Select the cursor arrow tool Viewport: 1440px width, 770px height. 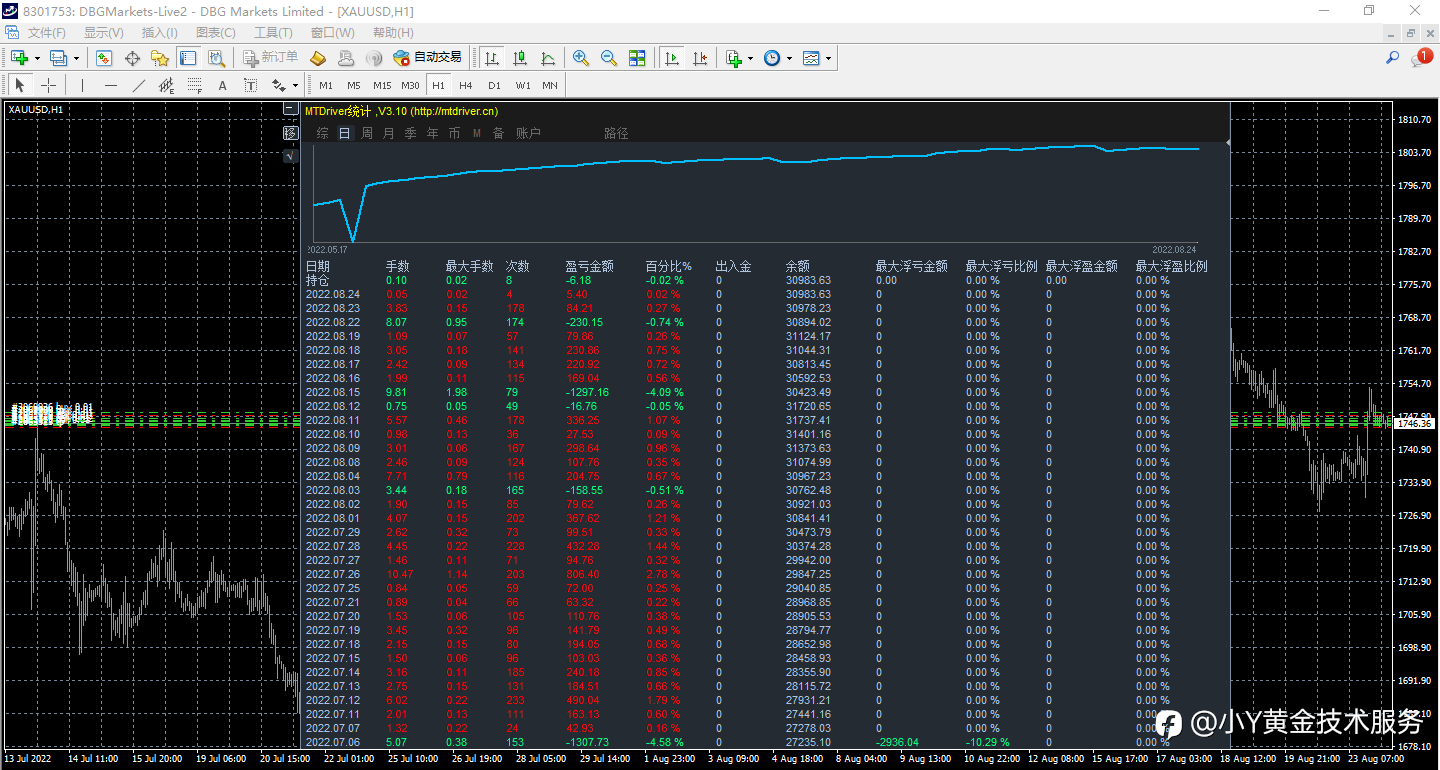click(20, 85)
